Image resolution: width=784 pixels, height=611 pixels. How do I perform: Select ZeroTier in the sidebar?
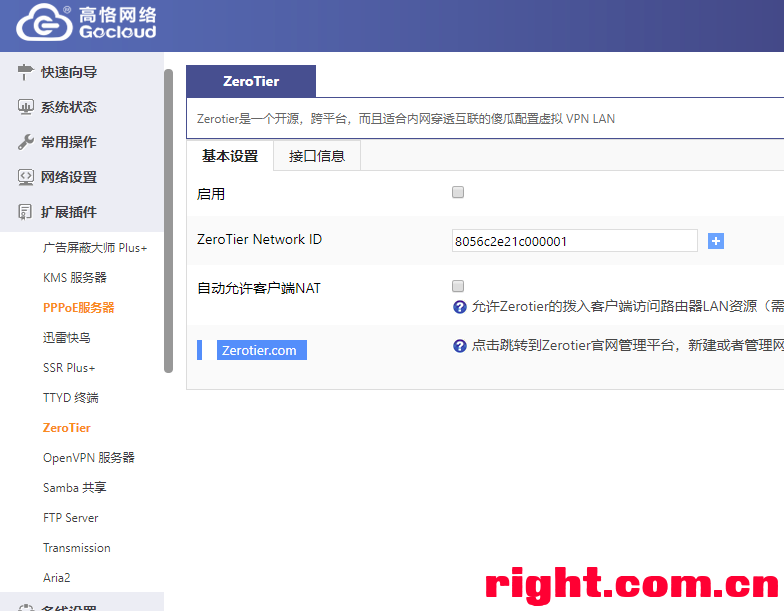(66, 428)
